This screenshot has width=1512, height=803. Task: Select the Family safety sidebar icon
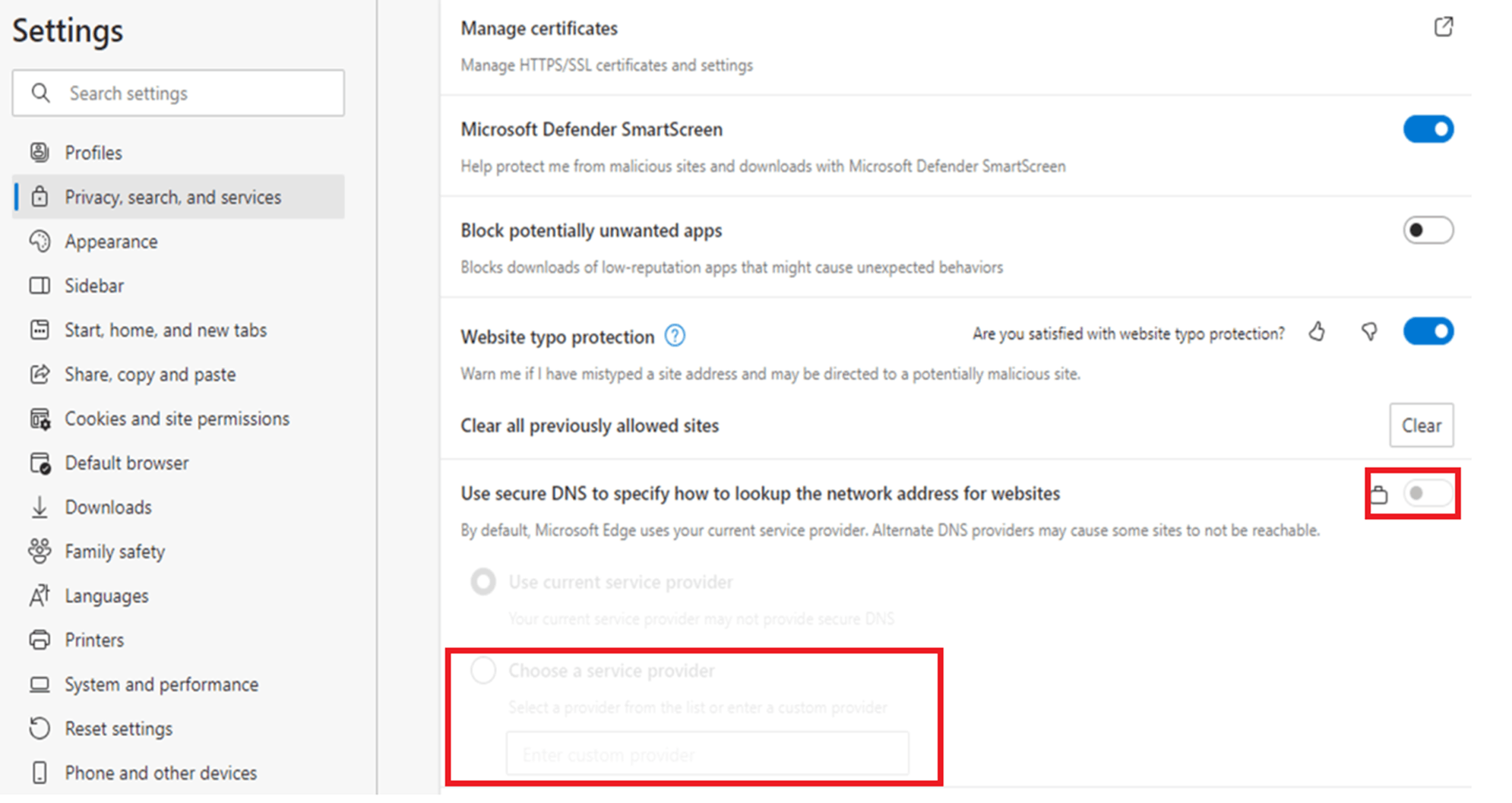tap(40, 551)
